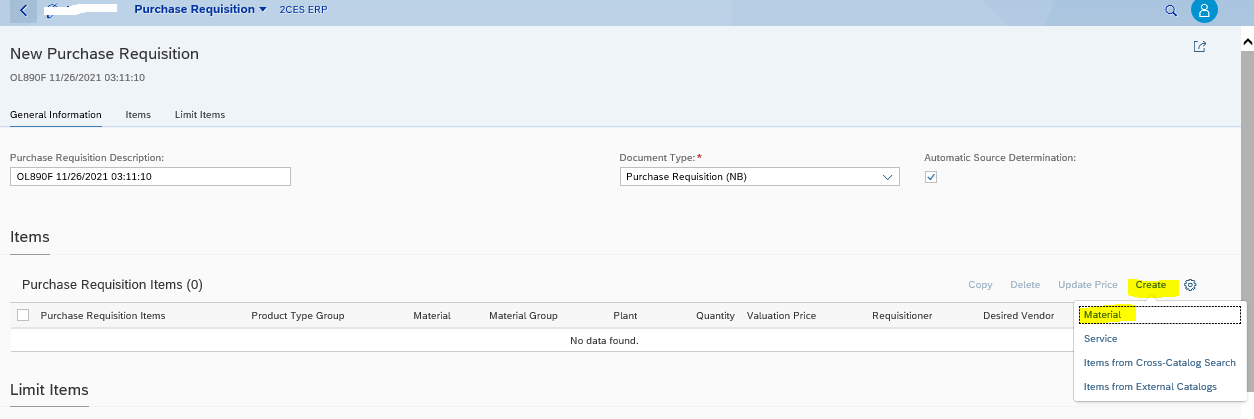Screen dimensions: 1254x419
Task: Click the Purchase Requisition Description field
Action: click(150, 177)
